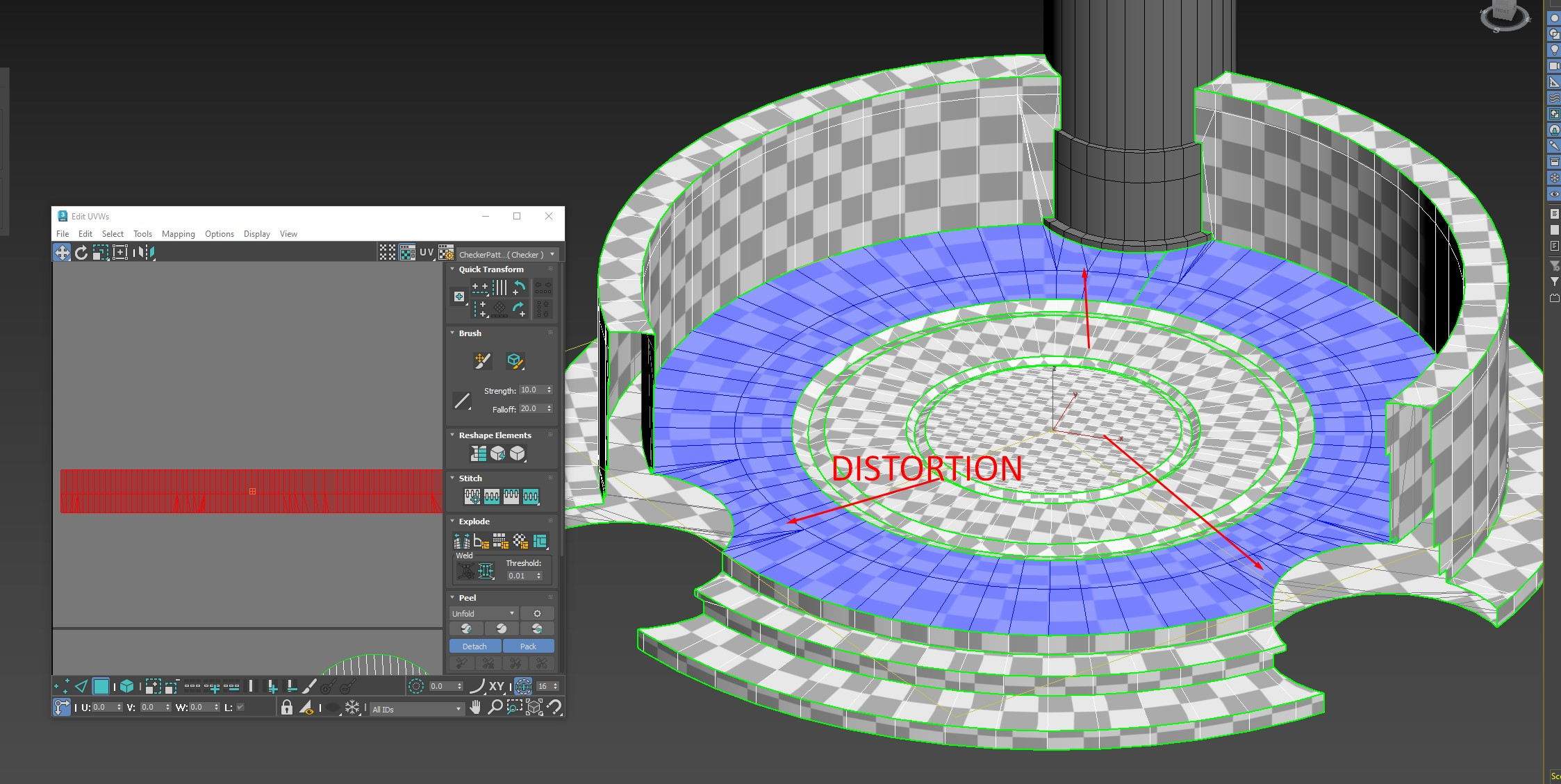The width and height of the screenshot is (1561, 784).
Task: Click Target Weld icon
Action: coord(466,571)
